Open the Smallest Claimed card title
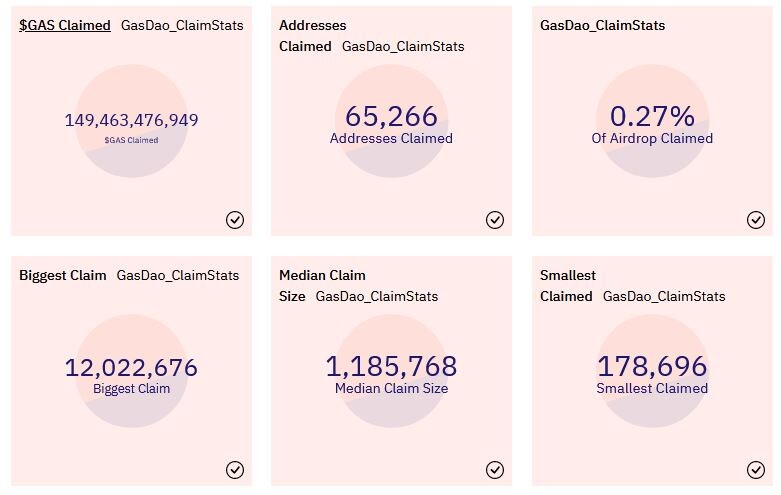This screenshot has width=781, height=495. (568, 286)
